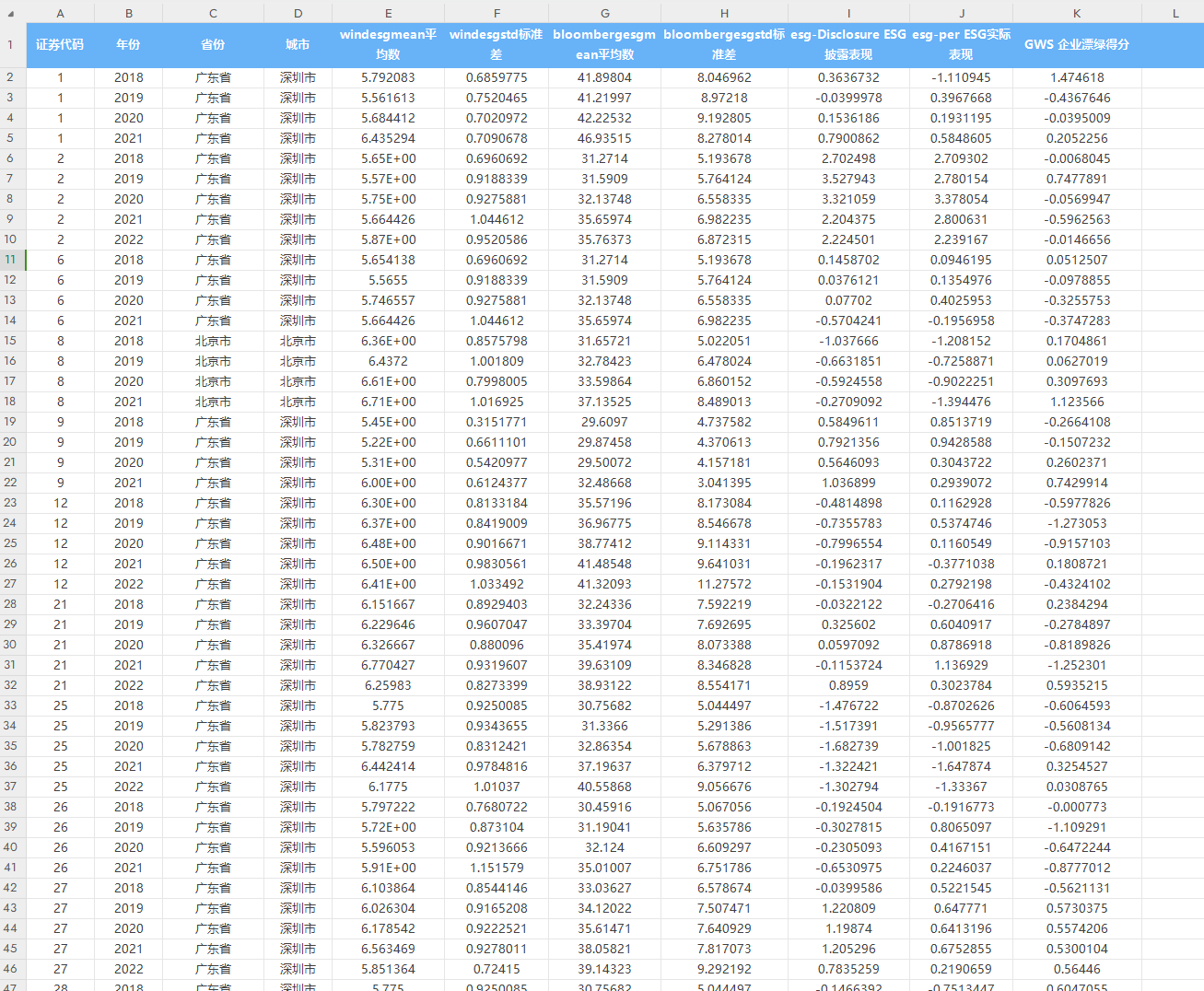Highlight the cell reading 6.4372

coord(389,361)
